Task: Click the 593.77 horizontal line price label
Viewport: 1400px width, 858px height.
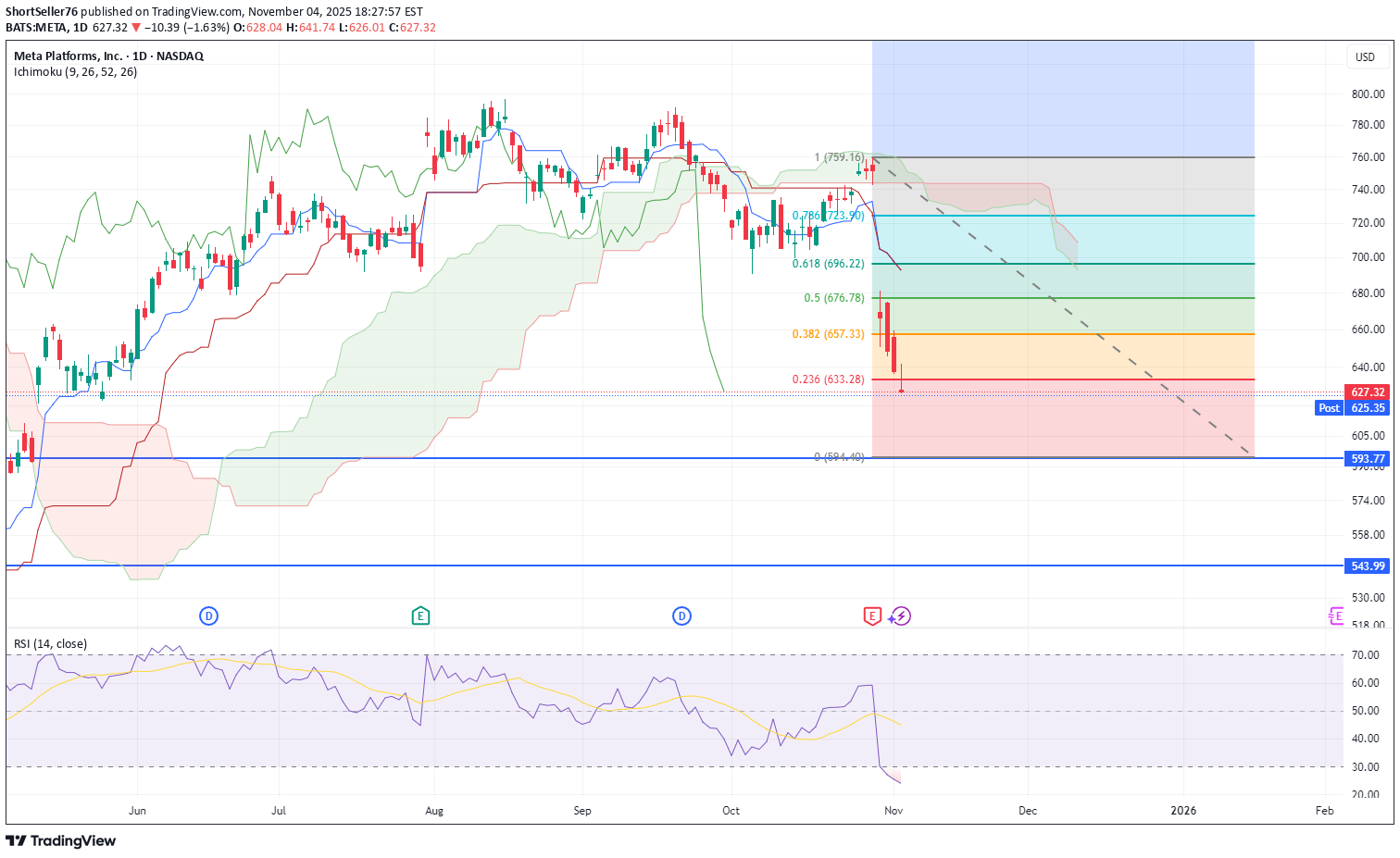Action: point(1367,458)
